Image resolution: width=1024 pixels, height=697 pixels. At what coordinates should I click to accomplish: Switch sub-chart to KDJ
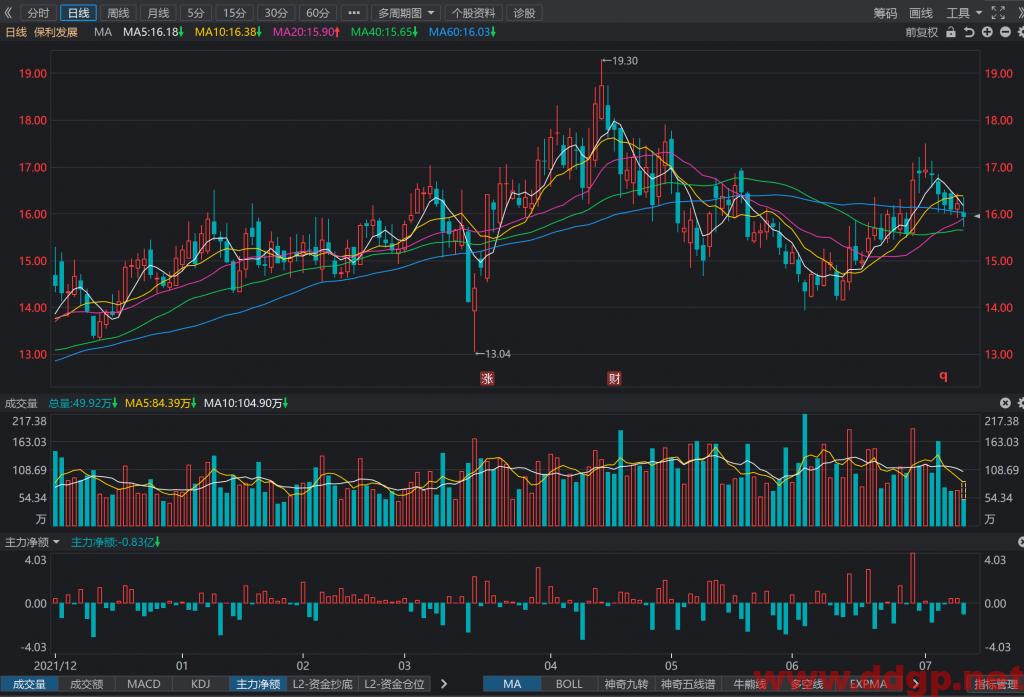point(200,684)
